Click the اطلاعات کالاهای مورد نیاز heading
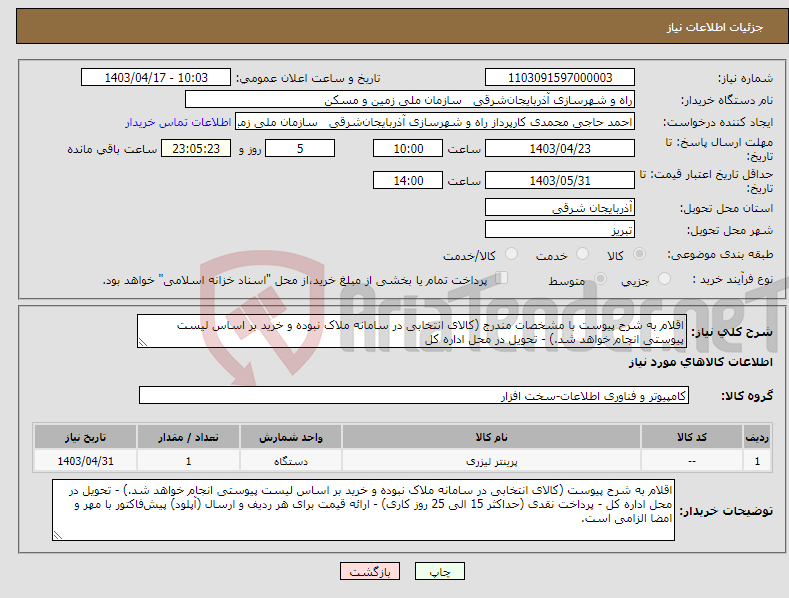This screenshot has height=598, width=789. 700,362
